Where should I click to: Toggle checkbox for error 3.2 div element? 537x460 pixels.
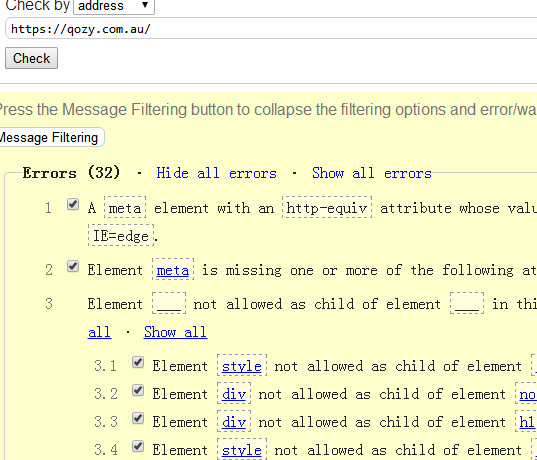point(138,390)
